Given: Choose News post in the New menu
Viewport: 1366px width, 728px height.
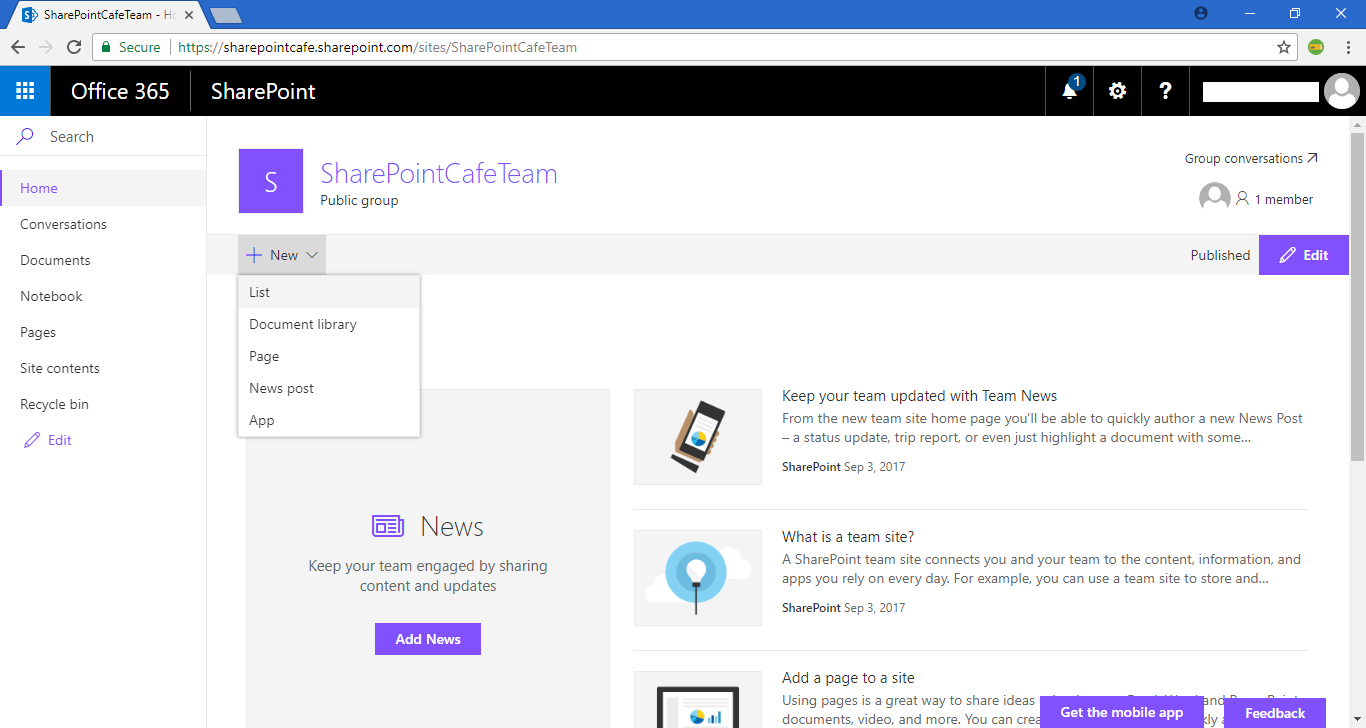Looking at the screenshot, I should coord(329,388).
